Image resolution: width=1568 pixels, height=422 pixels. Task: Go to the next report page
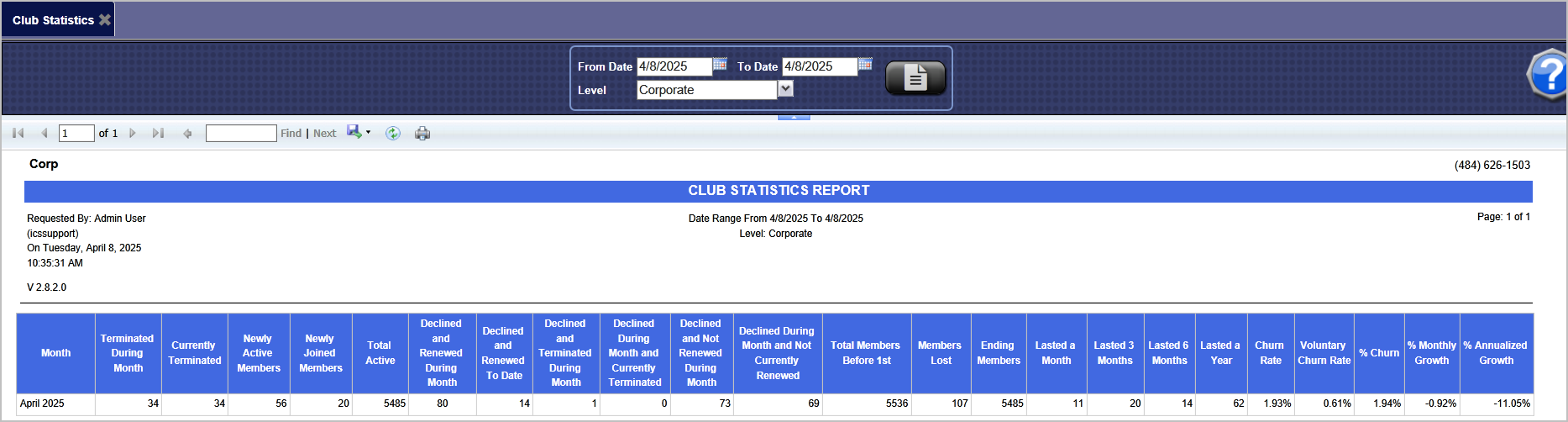[x=133, y=133]
